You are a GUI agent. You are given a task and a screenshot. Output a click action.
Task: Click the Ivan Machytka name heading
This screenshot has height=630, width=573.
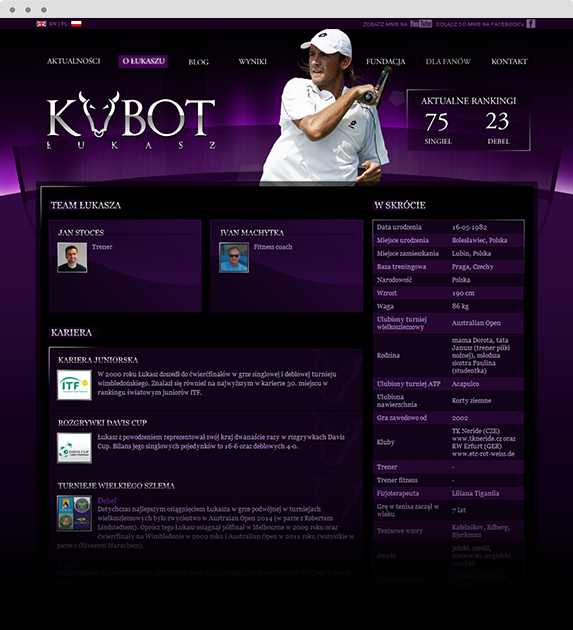[x=252, y=233]
